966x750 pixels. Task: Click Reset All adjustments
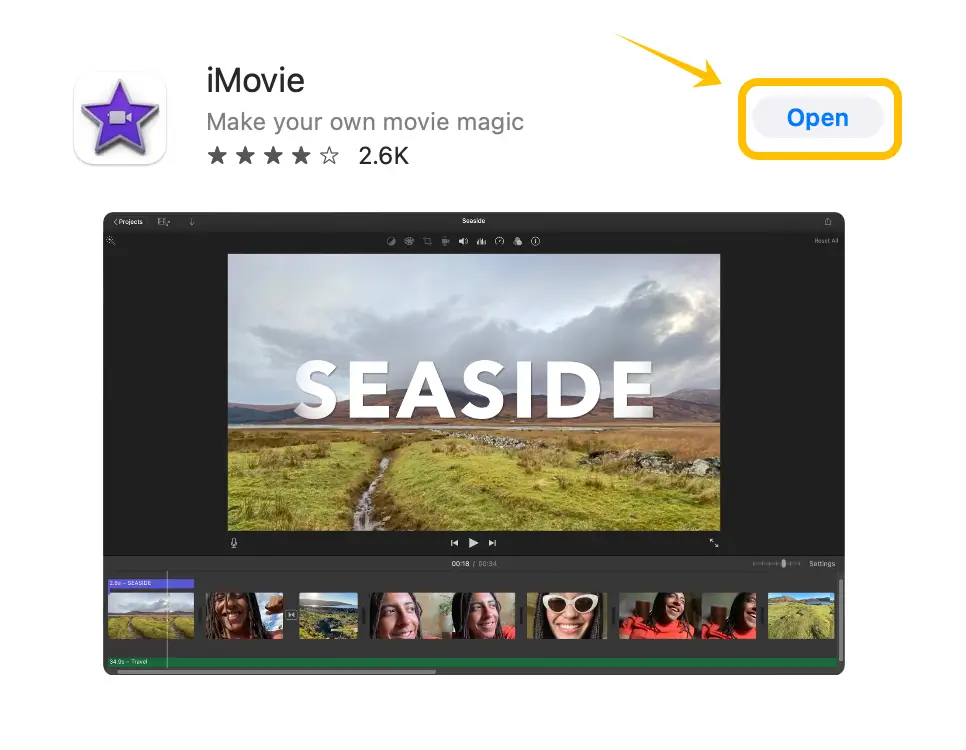coord(826,241)
